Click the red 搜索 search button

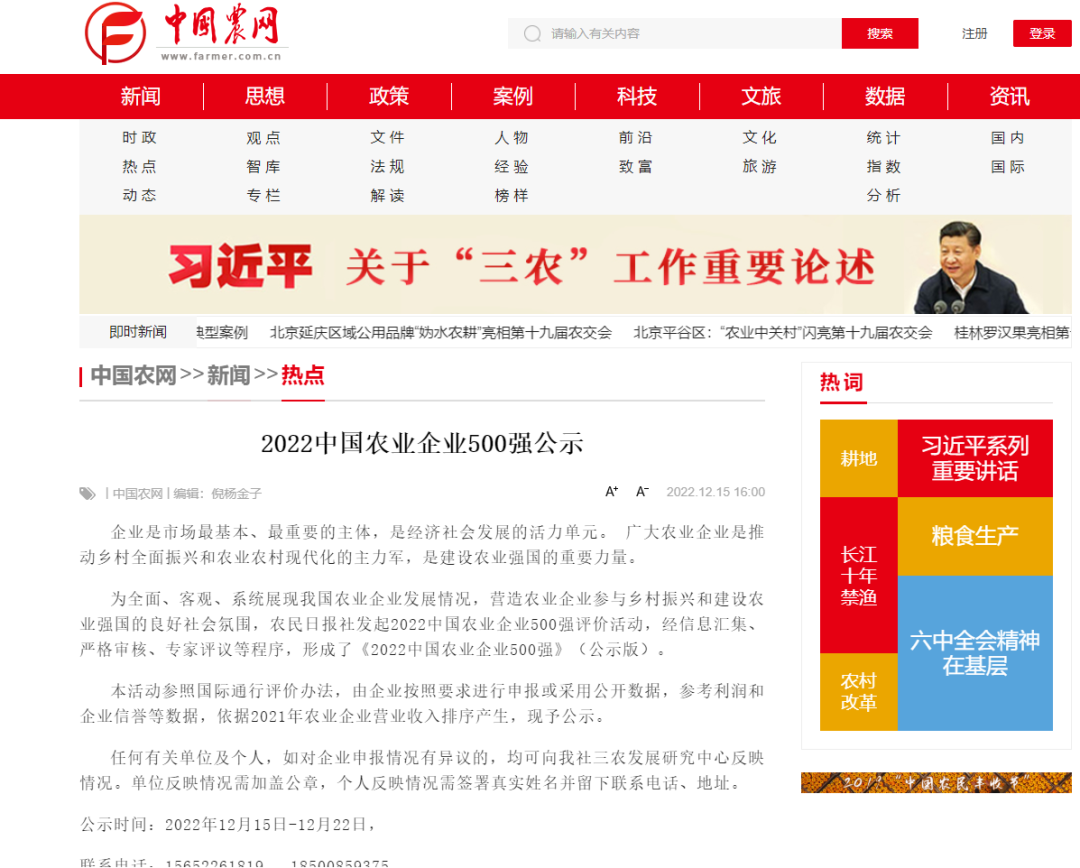(879, 33)
